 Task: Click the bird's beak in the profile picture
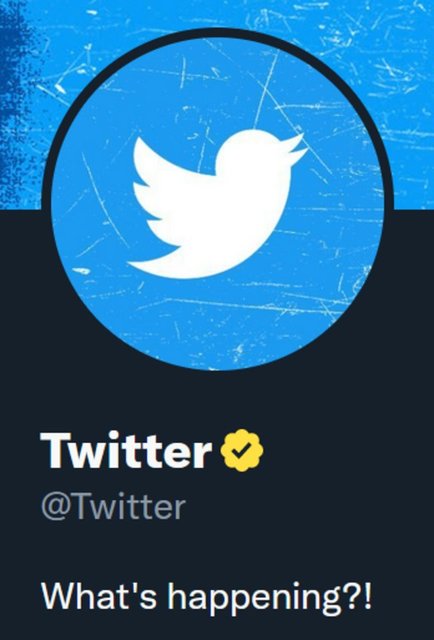298,146
